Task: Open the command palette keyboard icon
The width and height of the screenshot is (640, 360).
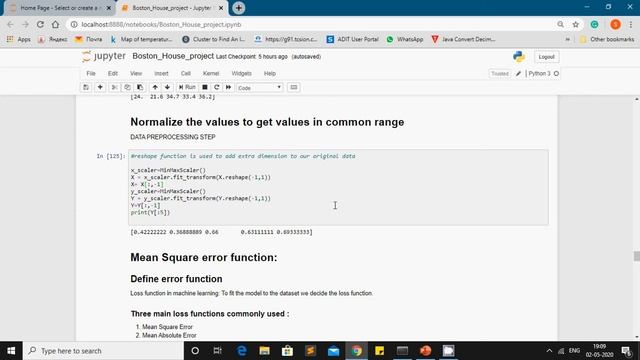Action: click(x=293, y=87)
